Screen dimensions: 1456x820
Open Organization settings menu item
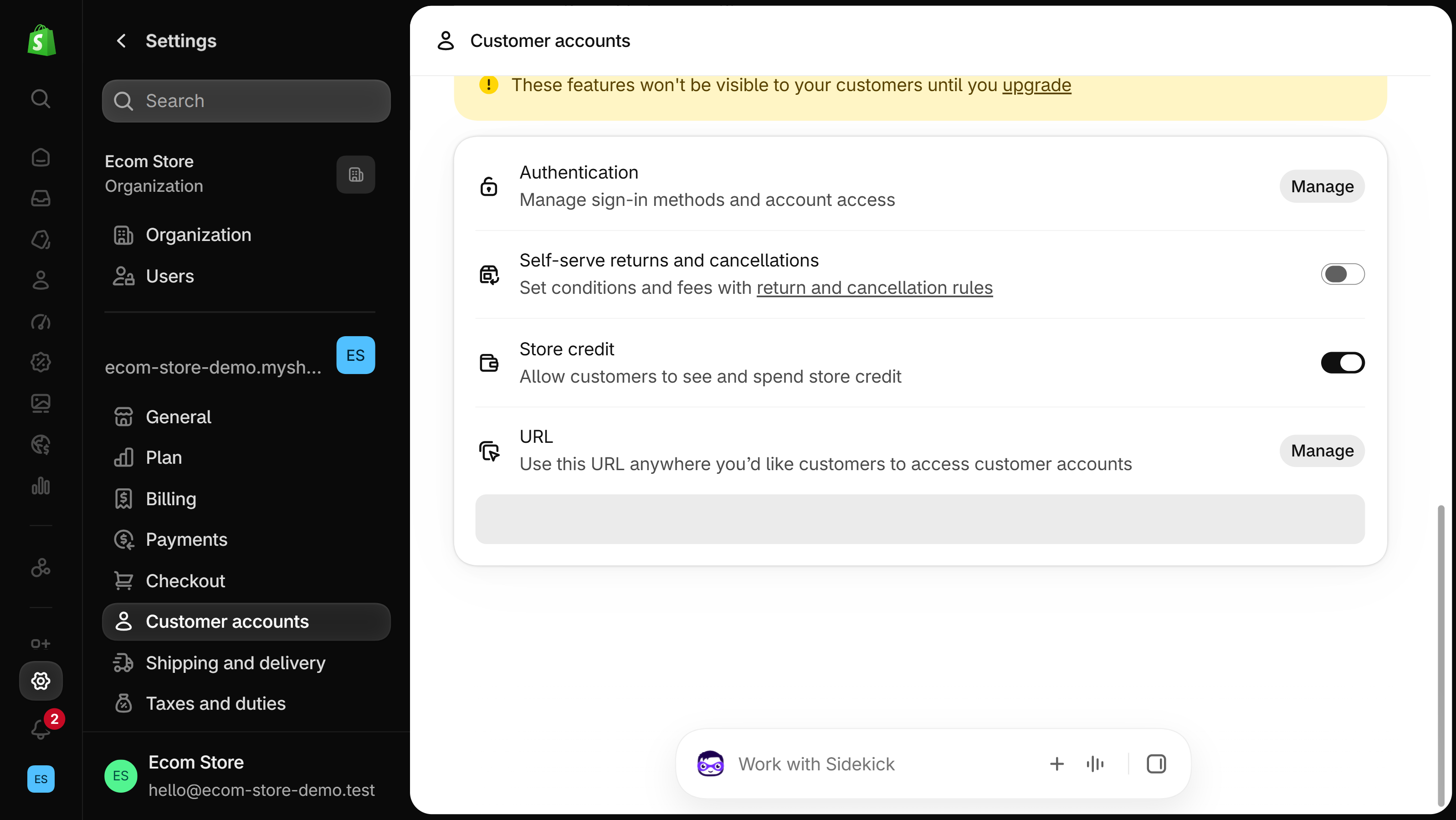(x=246, y=235)
